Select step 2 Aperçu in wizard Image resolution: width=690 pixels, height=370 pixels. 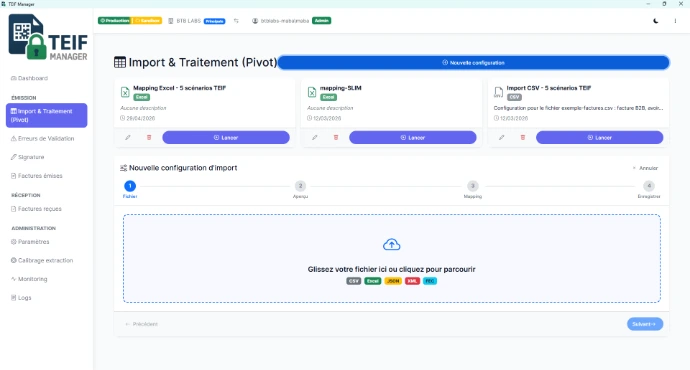coord(300,190)
